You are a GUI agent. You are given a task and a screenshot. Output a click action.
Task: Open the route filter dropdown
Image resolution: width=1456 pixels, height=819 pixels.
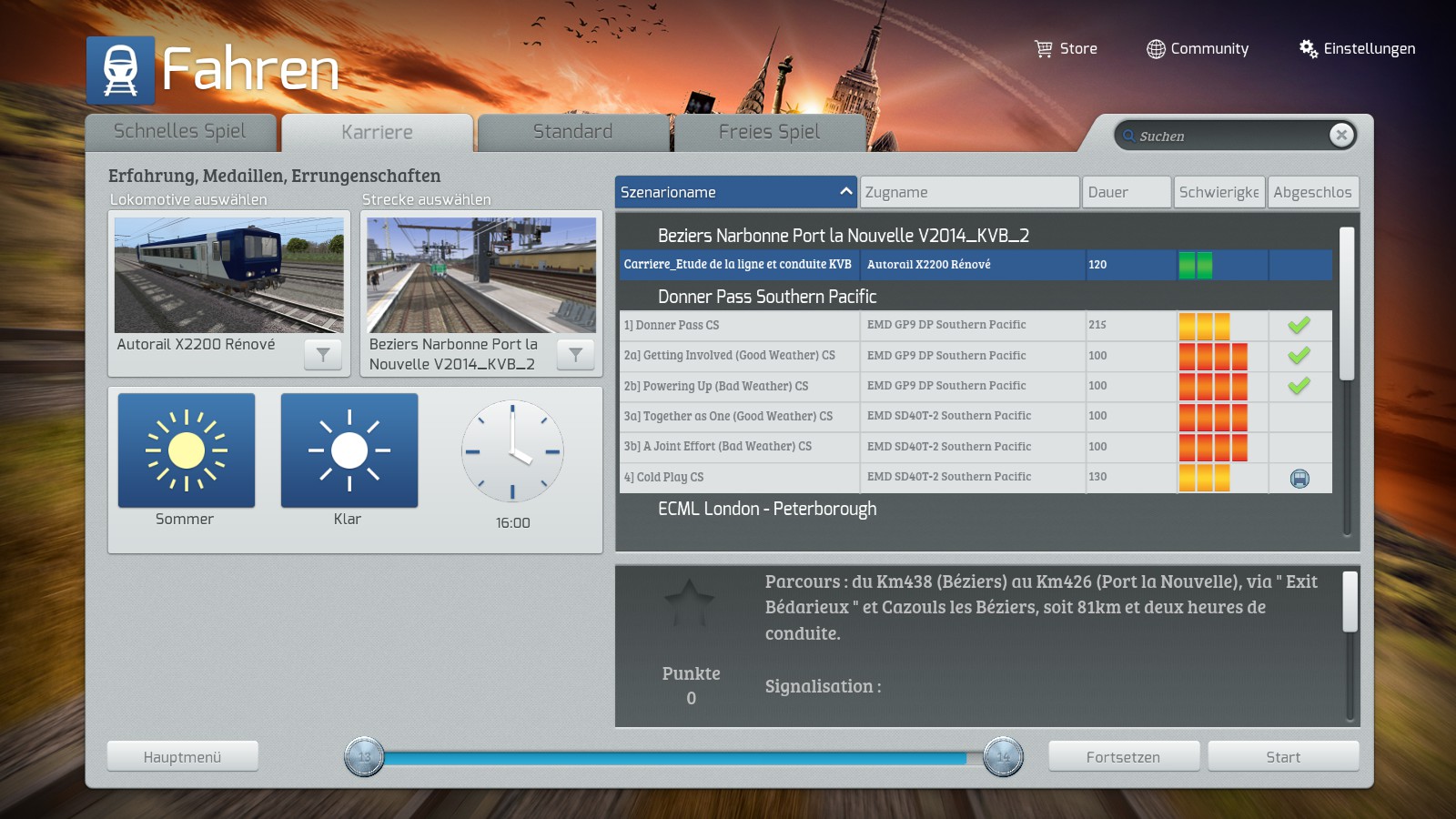[x=575, y=355]
